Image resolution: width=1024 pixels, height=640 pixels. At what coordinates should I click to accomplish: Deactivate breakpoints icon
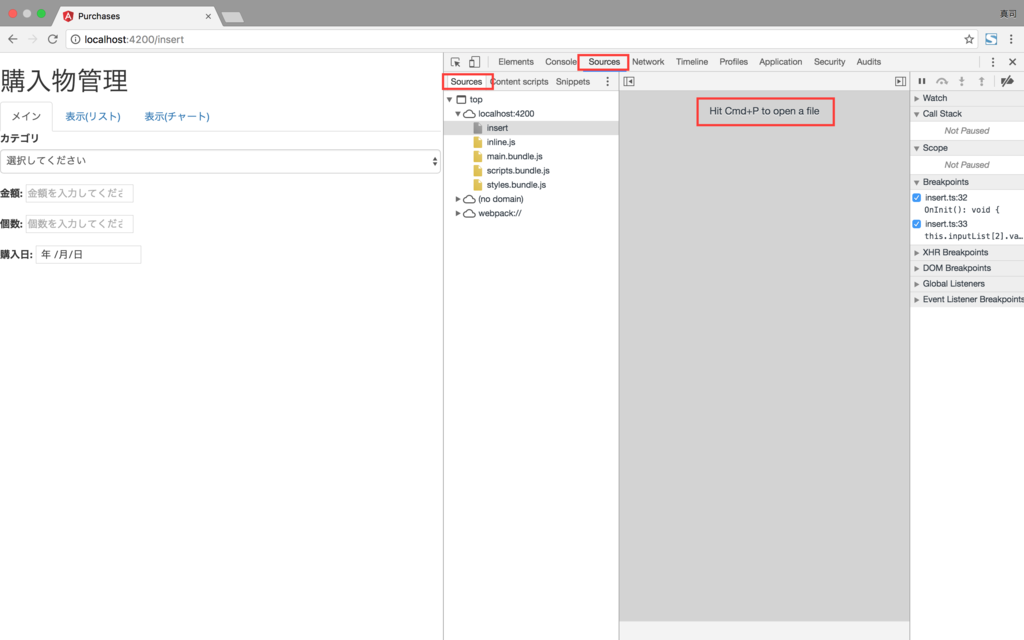point(1007,82)
